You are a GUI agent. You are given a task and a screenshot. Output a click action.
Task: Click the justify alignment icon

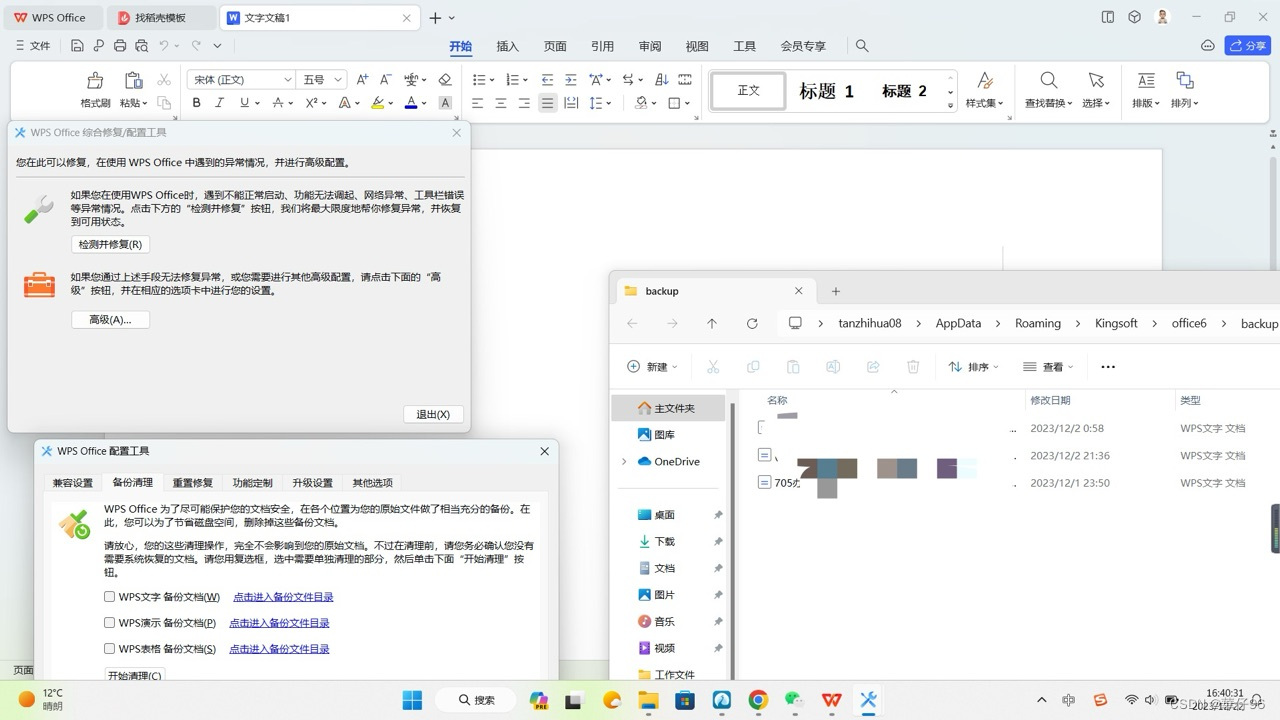coord(547,103)
